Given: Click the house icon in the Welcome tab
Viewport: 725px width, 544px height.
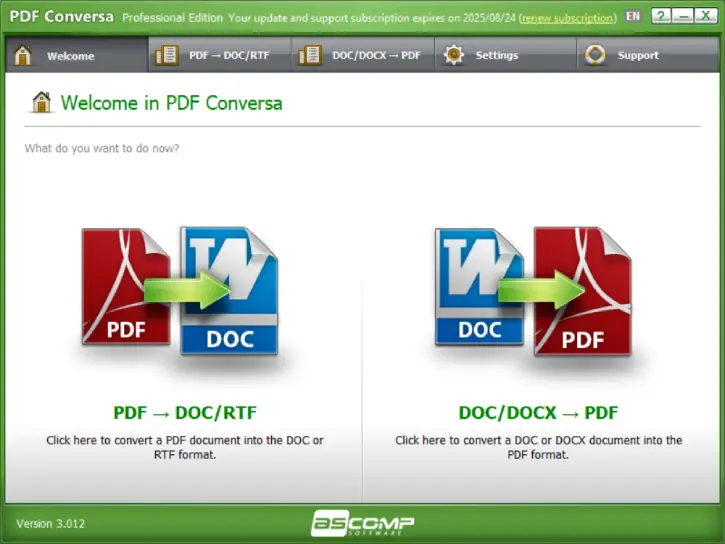Looking at the screenshot, I should tap(23, 55).
